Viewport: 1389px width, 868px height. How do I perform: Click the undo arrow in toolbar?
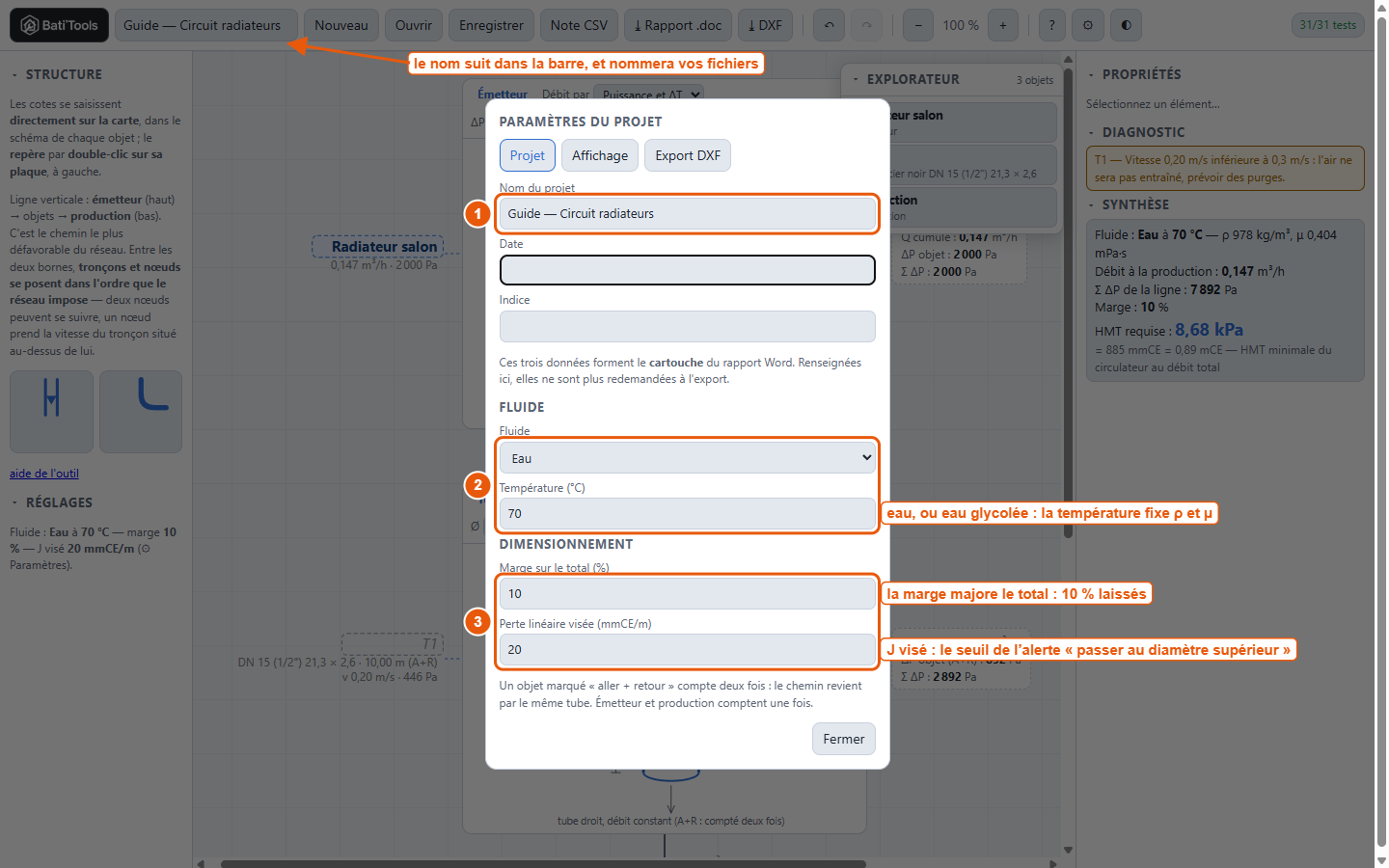coord(829,25)
